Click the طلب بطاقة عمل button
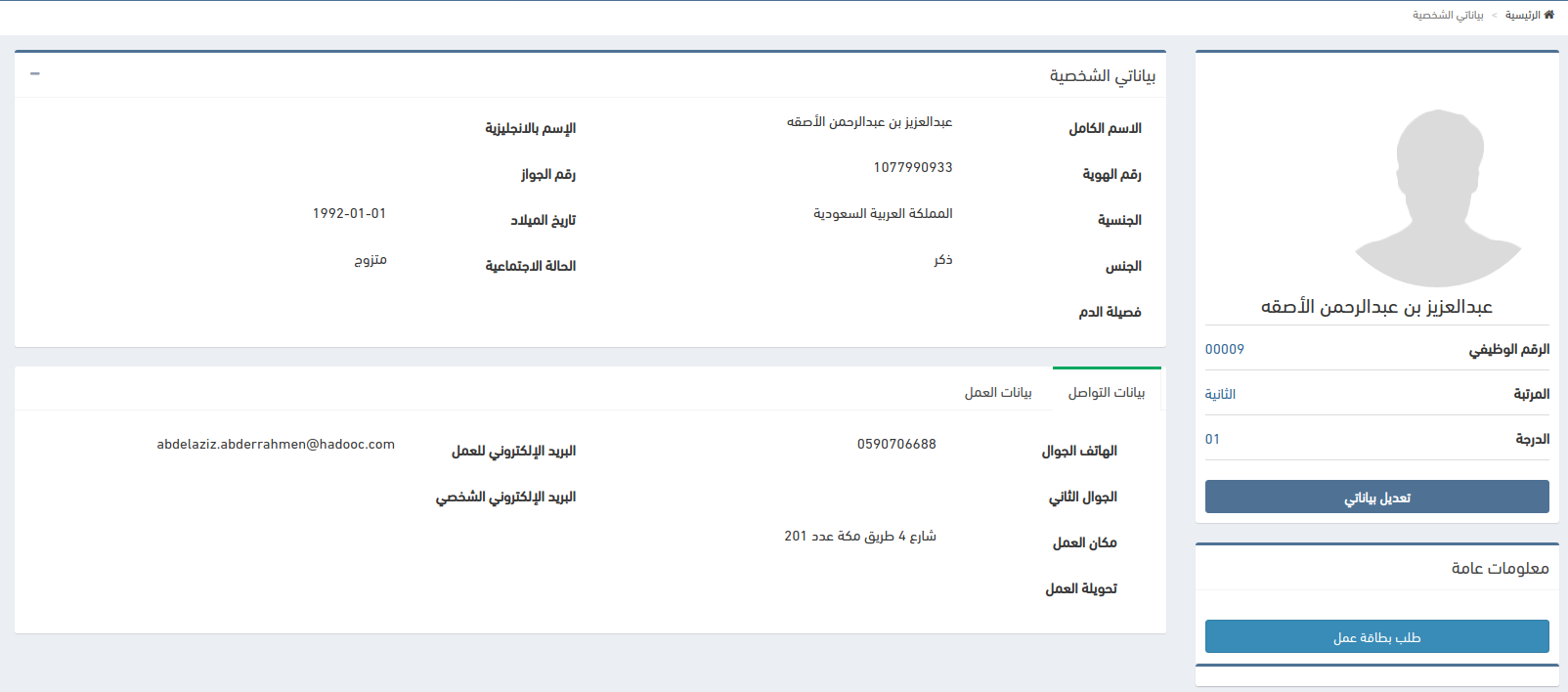This screenshot has width=1568, height=692. tap(1376, 637)
